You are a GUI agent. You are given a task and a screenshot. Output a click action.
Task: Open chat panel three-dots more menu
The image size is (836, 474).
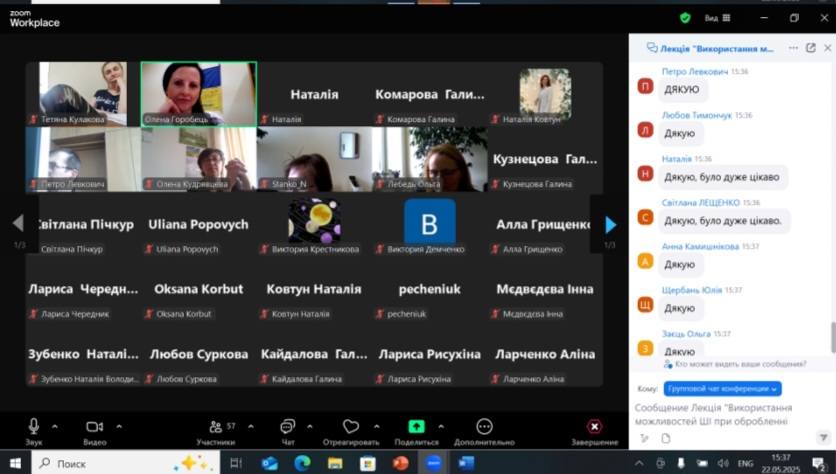793,47
